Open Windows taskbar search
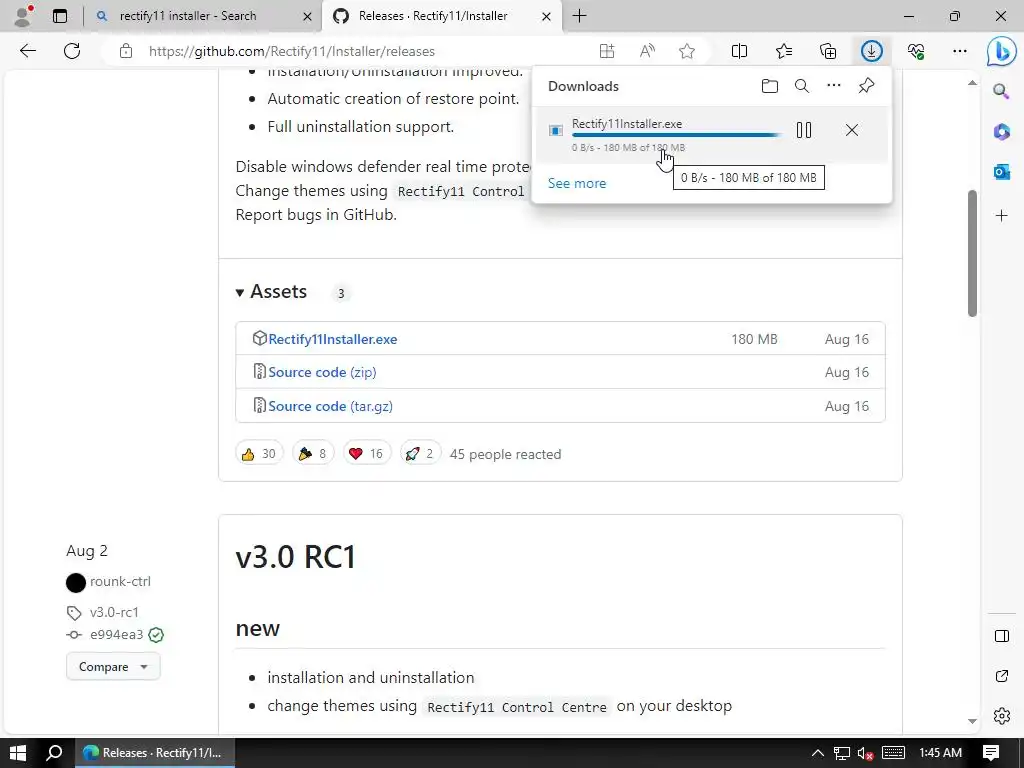 pyautogui.click(x=54, y=753)
